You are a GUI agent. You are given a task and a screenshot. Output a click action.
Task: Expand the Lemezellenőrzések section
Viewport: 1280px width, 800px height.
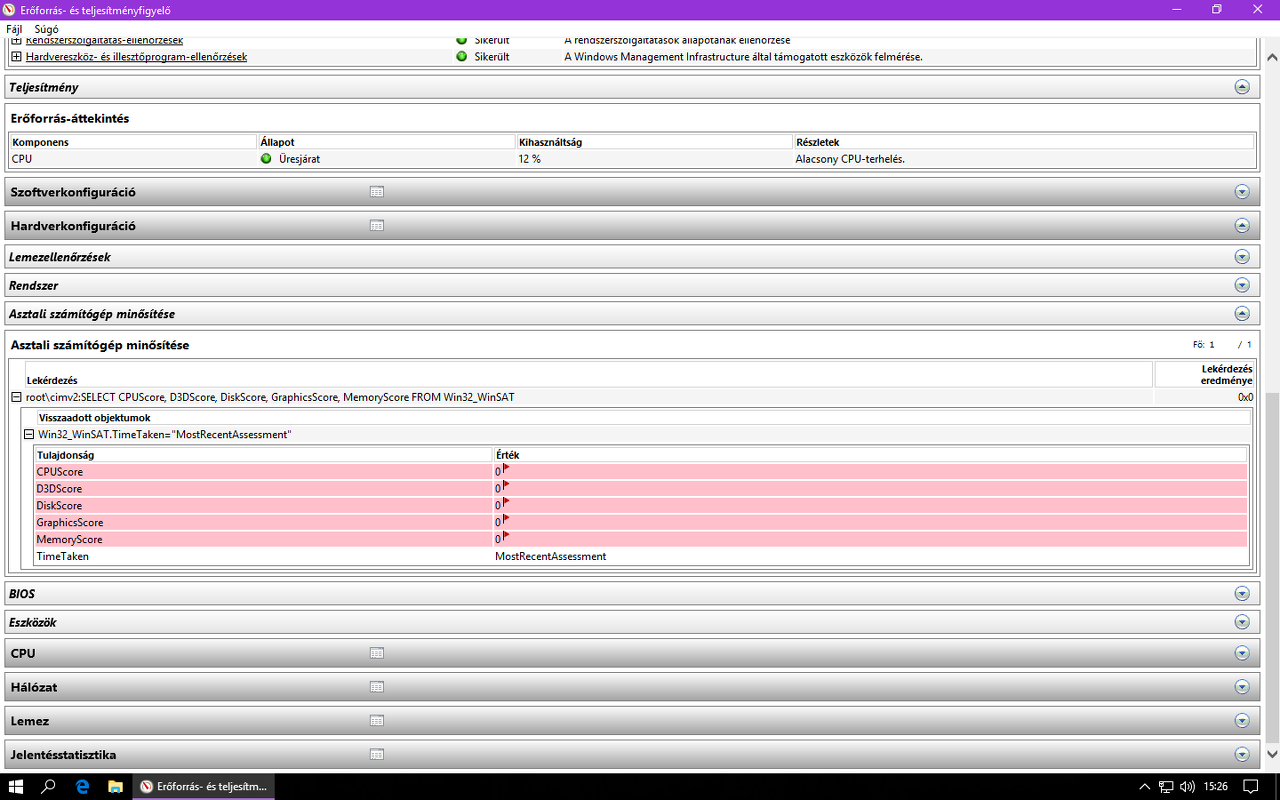pos(1242,257)
